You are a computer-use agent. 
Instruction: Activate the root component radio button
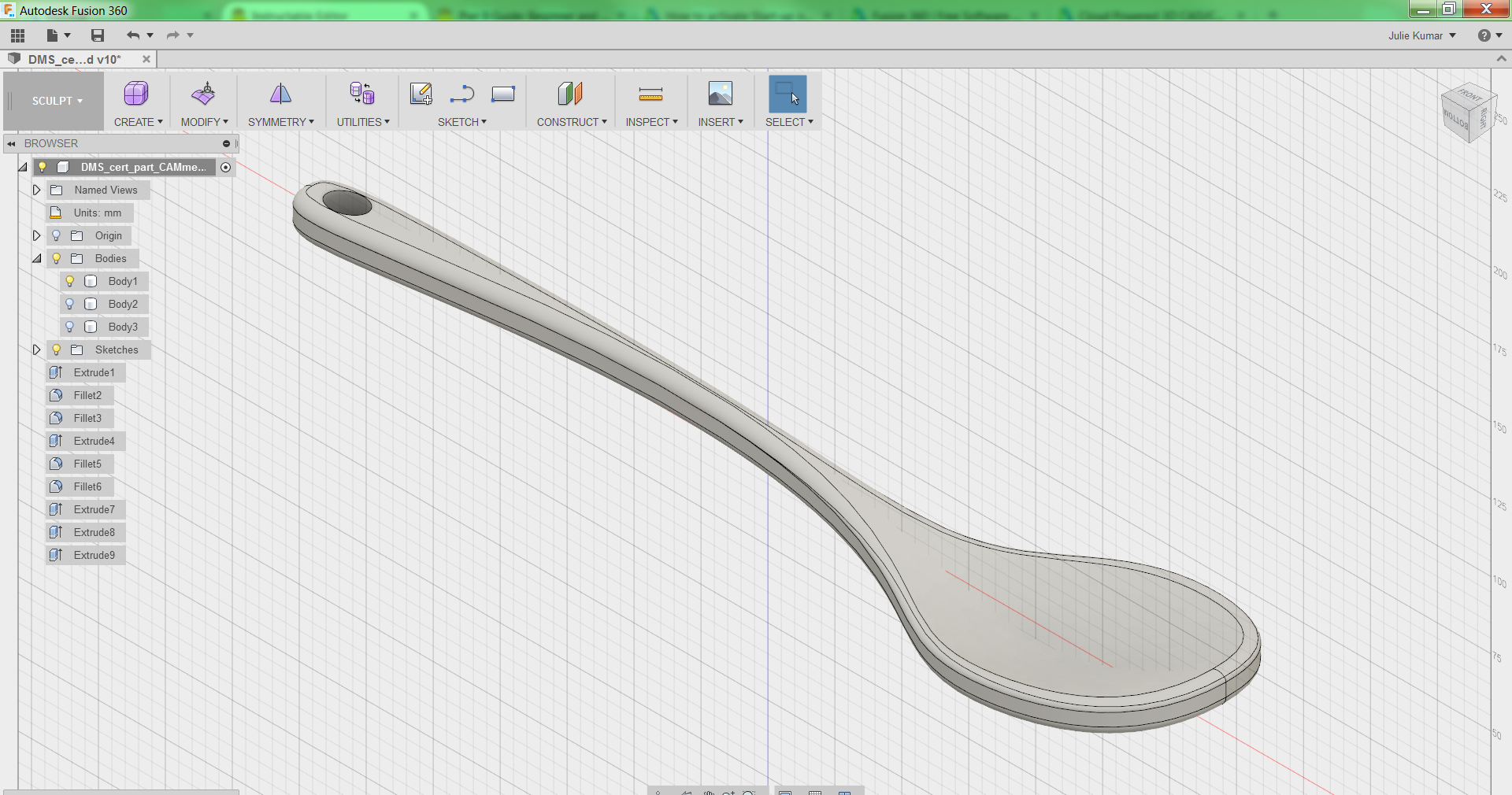click(x=226, y=167)
